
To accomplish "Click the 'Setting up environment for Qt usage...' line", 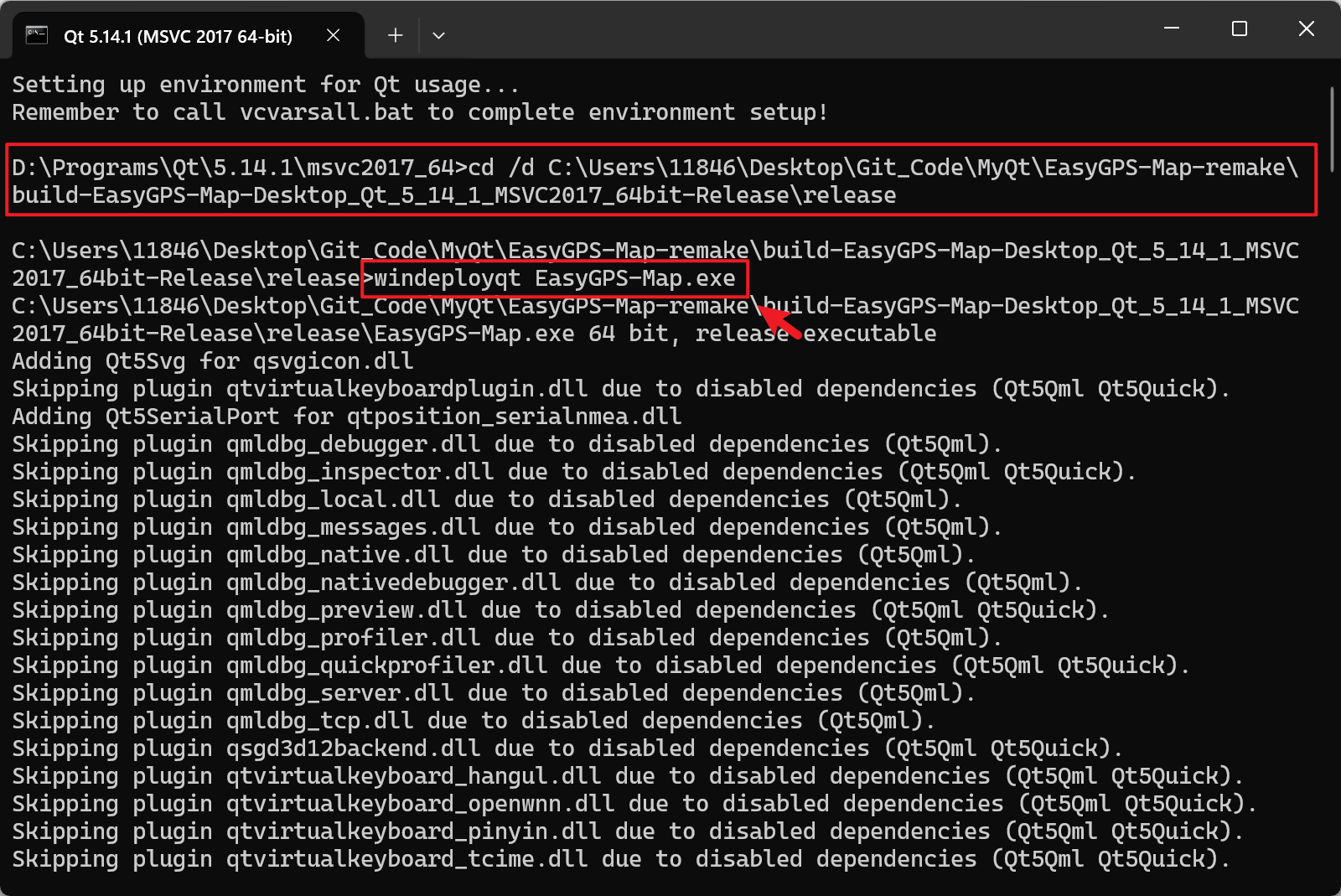I will [266, 85].
